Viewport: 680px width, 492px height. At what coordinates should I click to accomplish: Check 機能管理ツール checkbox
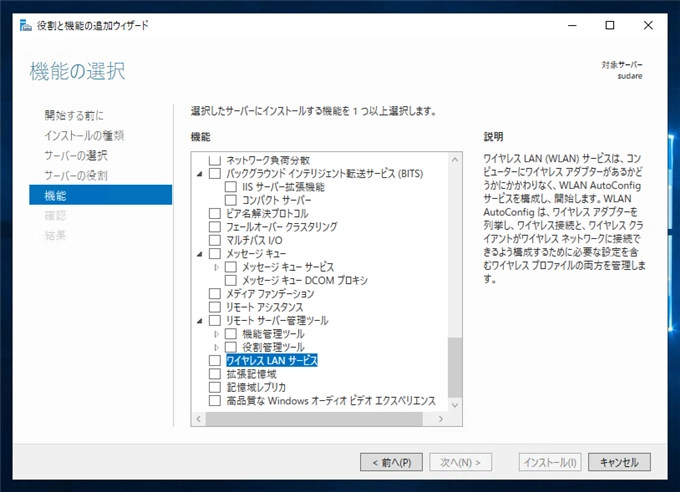(231, 334)
